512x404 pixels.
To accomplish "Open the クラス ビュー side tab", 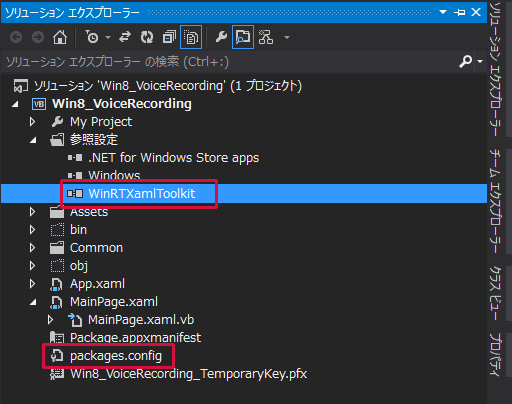I will [495, 293].
